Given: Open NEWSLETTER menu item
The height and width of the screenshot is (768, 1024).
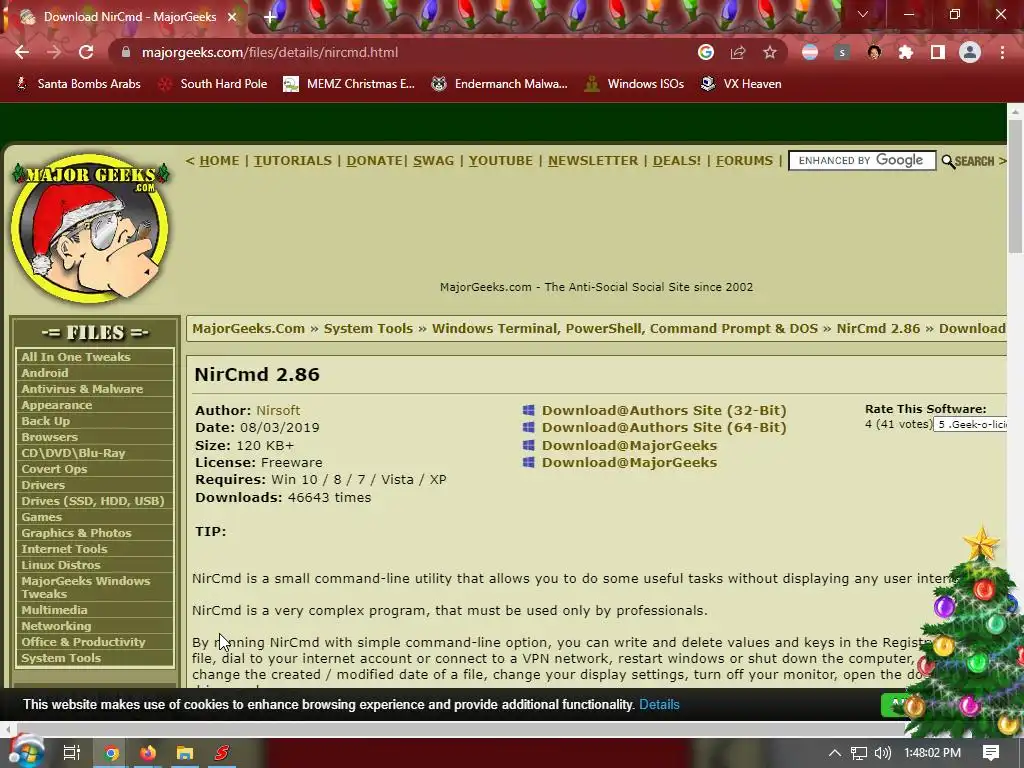Looking at the screenshot, I should 593,161.
